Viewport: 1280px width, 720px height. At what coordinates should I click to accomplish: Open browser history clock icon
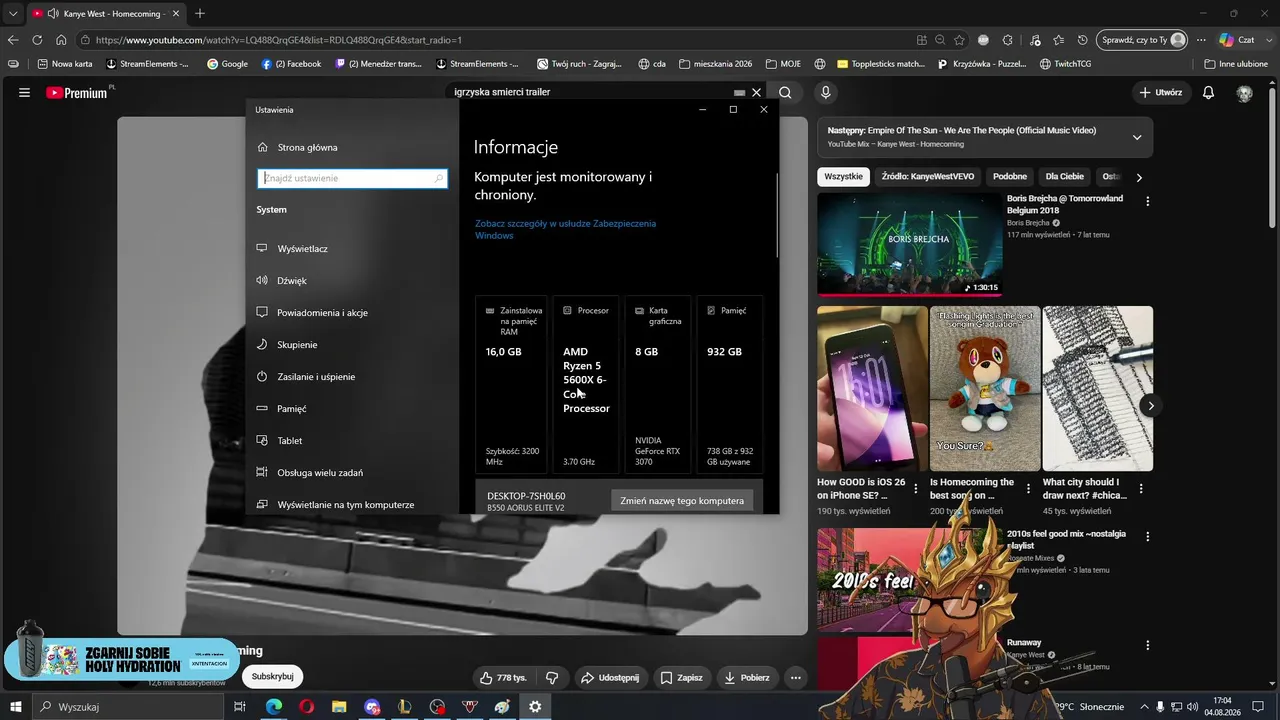pos(1082,40)
